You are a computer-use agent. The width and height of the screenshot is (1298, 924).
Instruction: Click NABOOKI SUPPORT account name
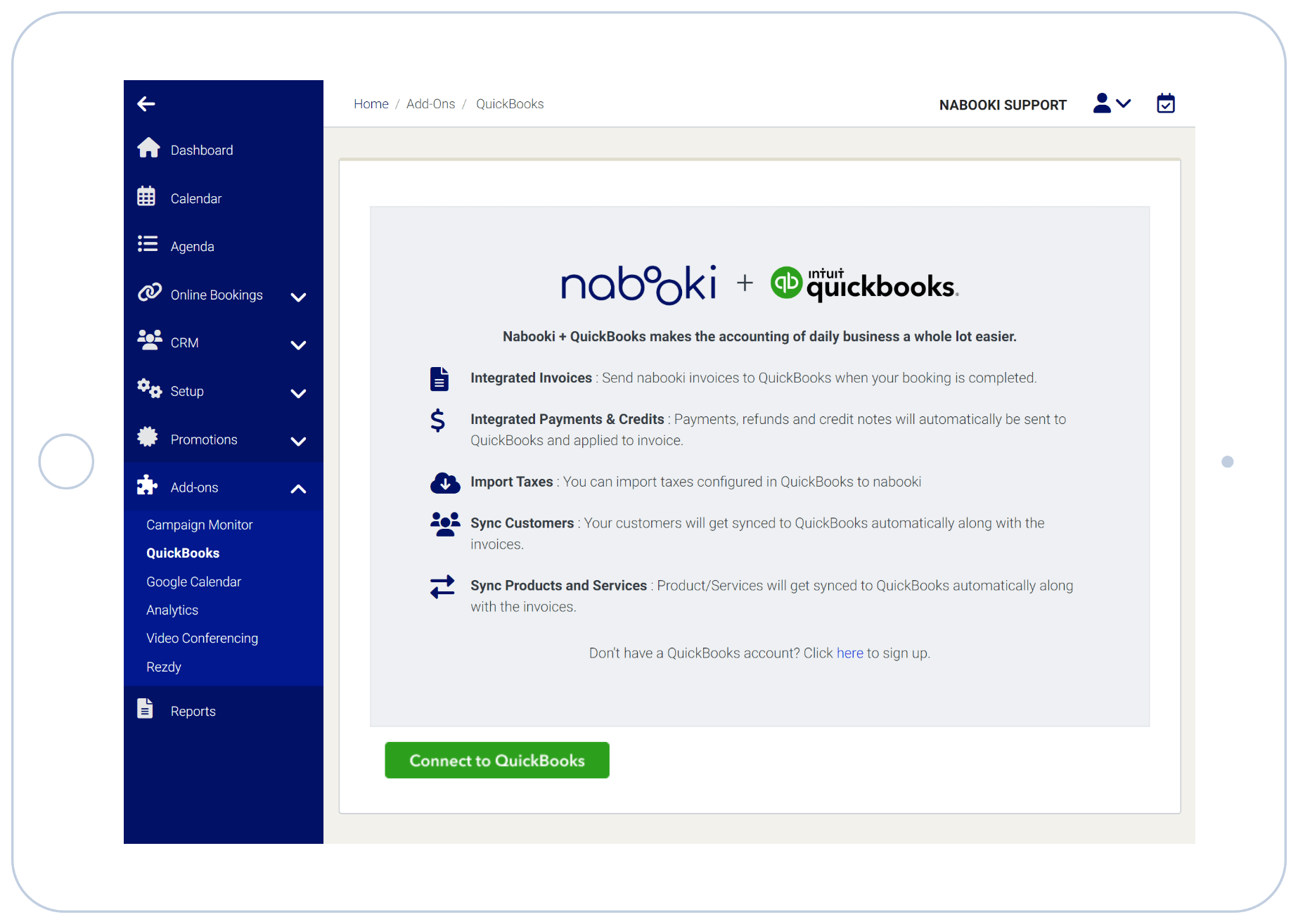coord(1003,105)
